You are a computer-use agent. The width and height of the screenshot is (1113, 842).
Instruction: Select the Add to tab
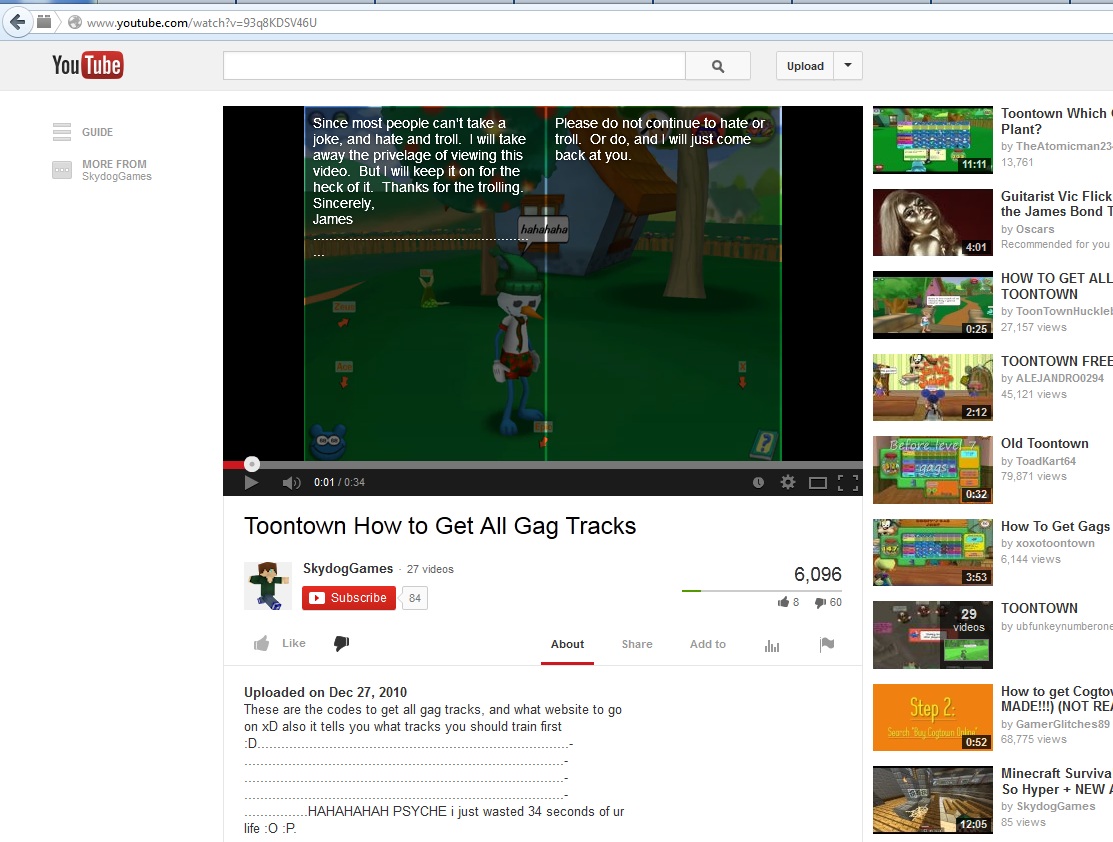pyautogui.click(x=708, y=644)
